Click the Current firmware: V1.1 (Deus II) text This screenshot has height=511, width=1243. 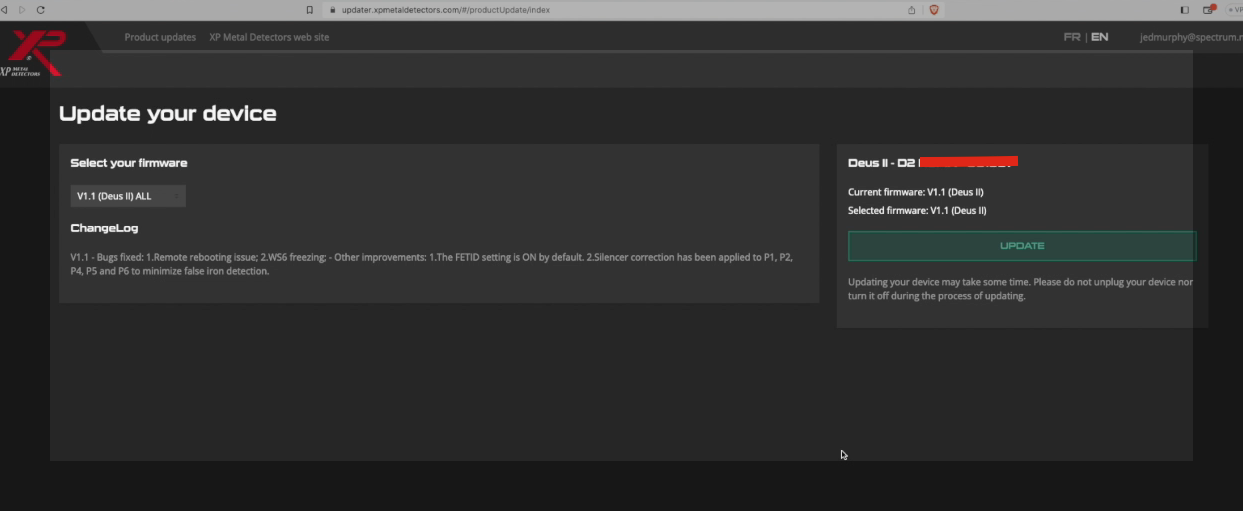917,192
